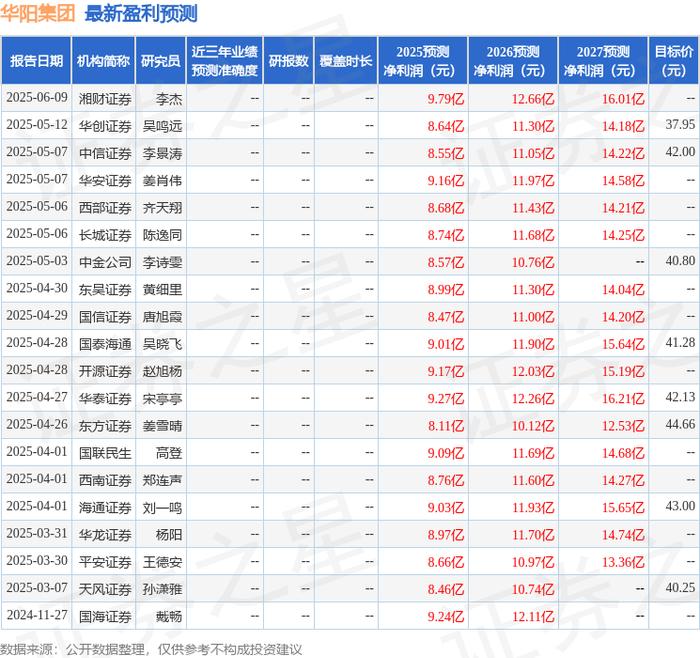Click analyst name 郑连声
700x658 pixels.
tap(162, 480)
